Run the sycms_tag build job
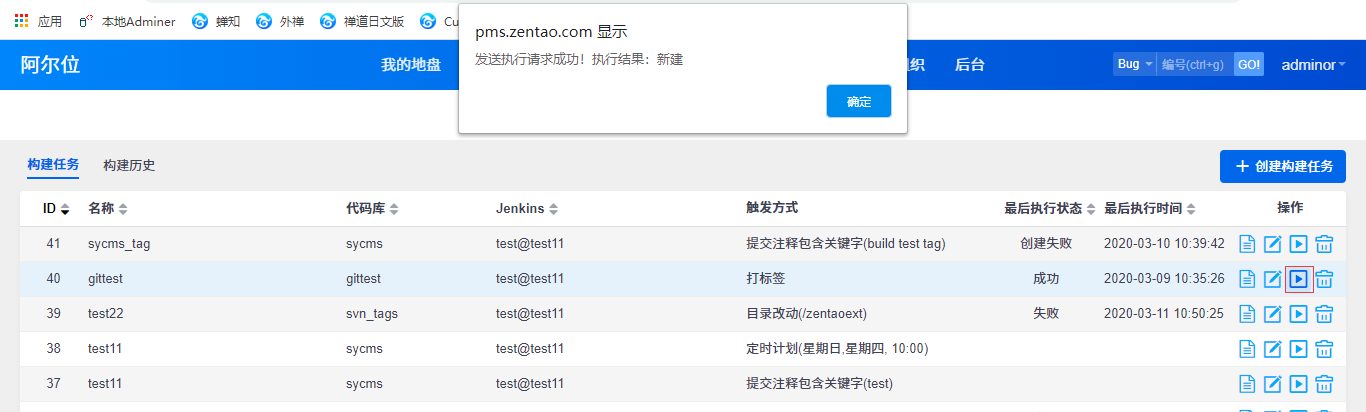 click(x=1298, y=244)
